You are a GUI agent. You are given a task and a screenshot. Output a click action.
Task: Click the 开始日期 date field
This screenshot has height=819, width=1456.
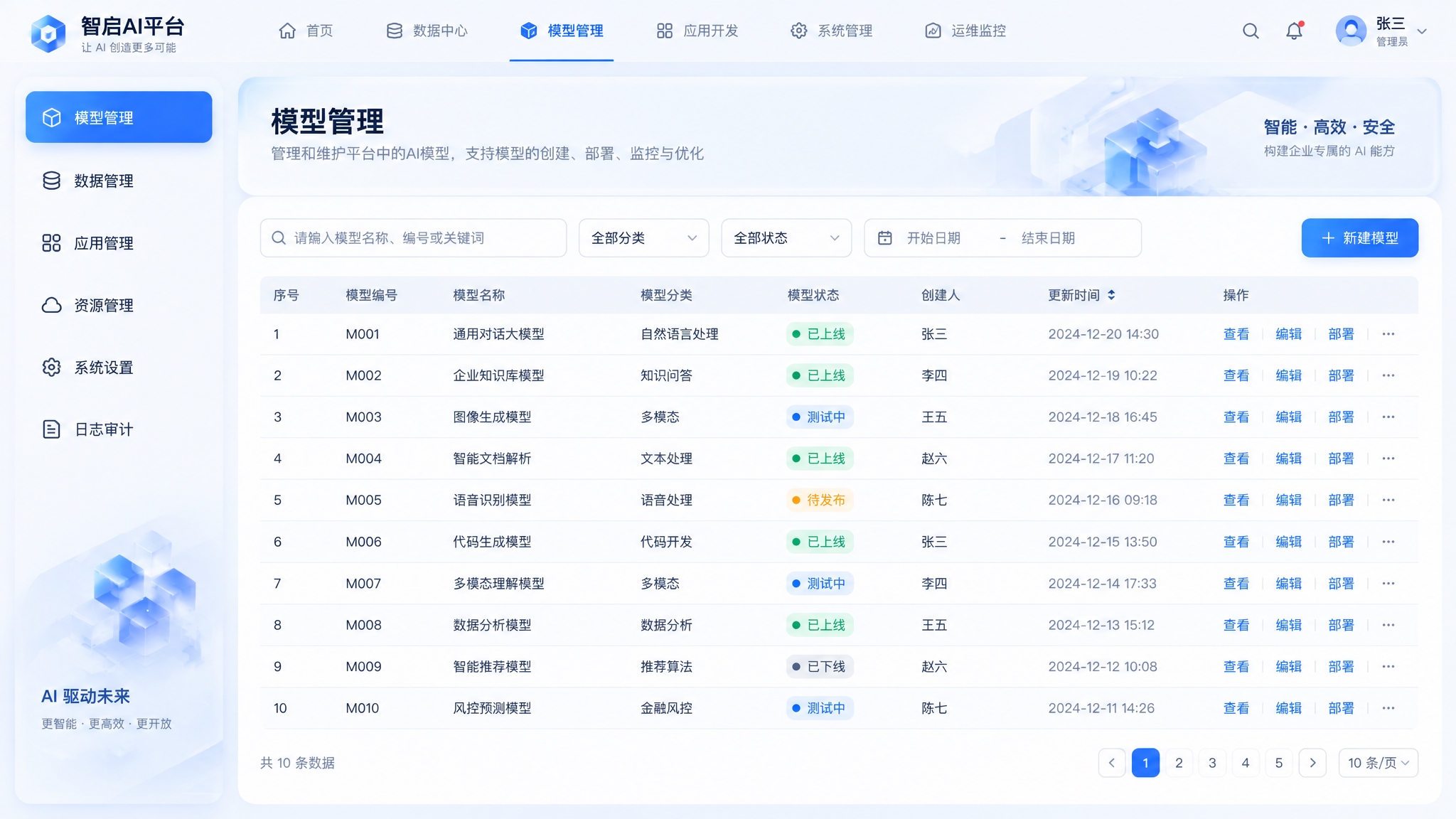(933, 238)
